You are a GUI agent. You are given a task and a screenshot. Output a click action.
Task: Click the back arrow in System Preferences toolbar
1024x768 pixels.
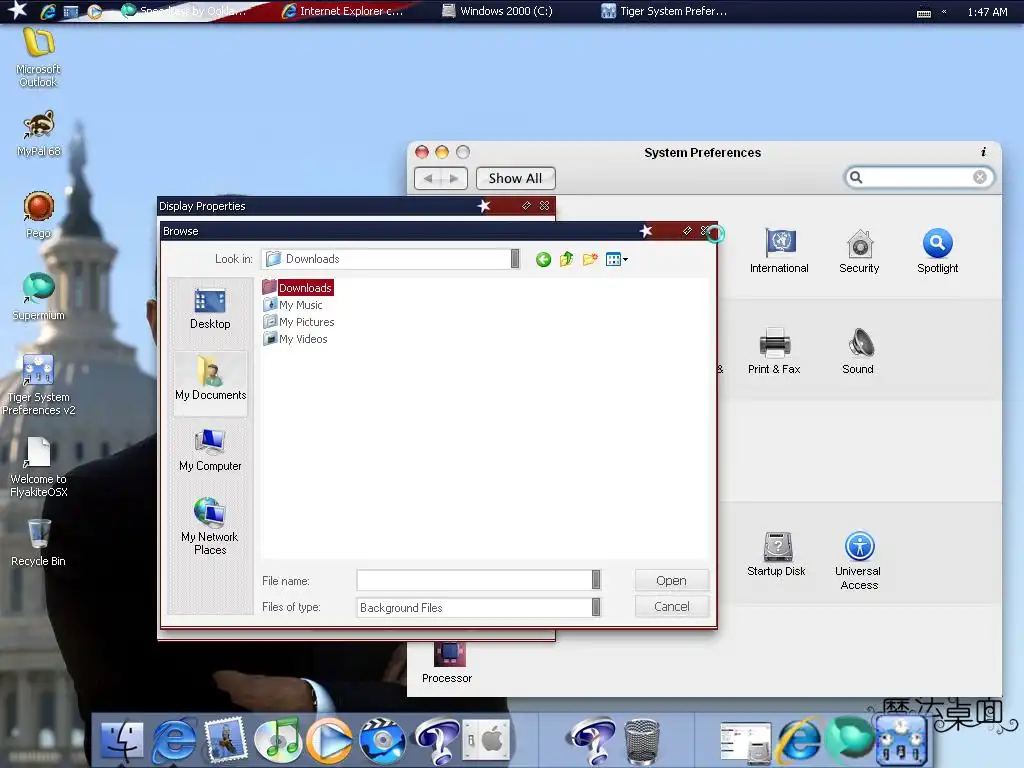428,178
